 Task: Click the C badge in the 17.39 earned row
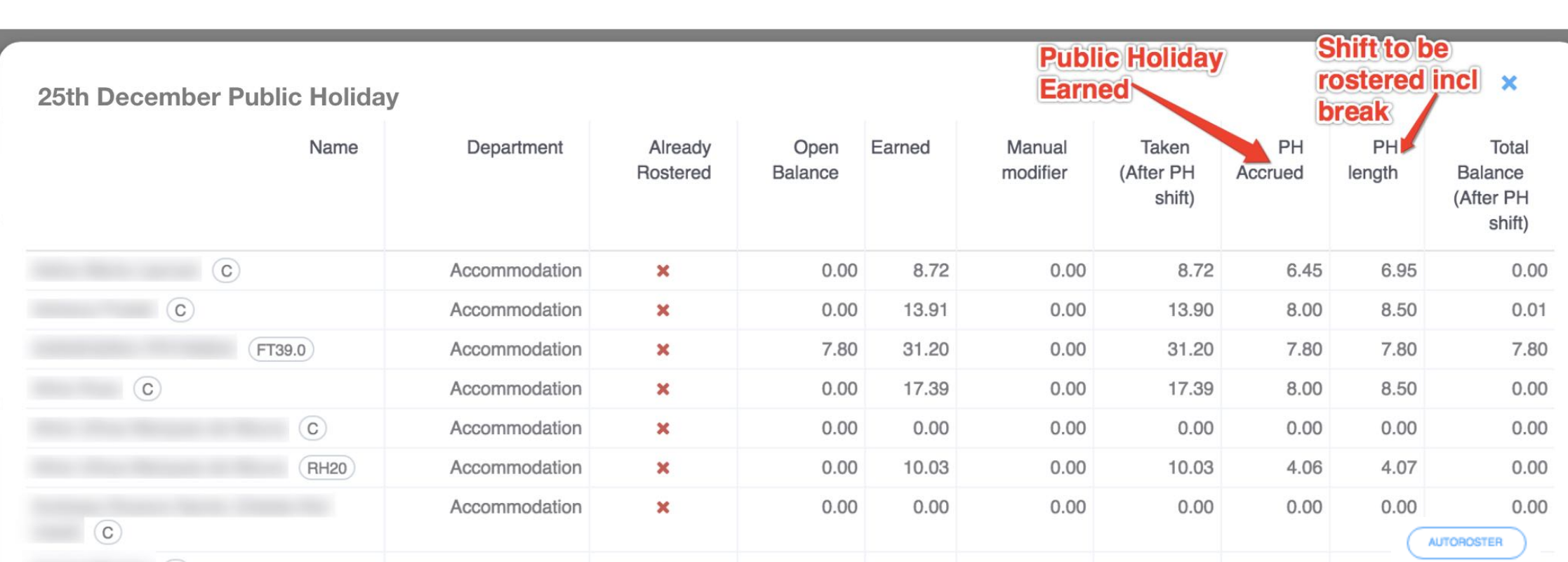click(147, 388)
